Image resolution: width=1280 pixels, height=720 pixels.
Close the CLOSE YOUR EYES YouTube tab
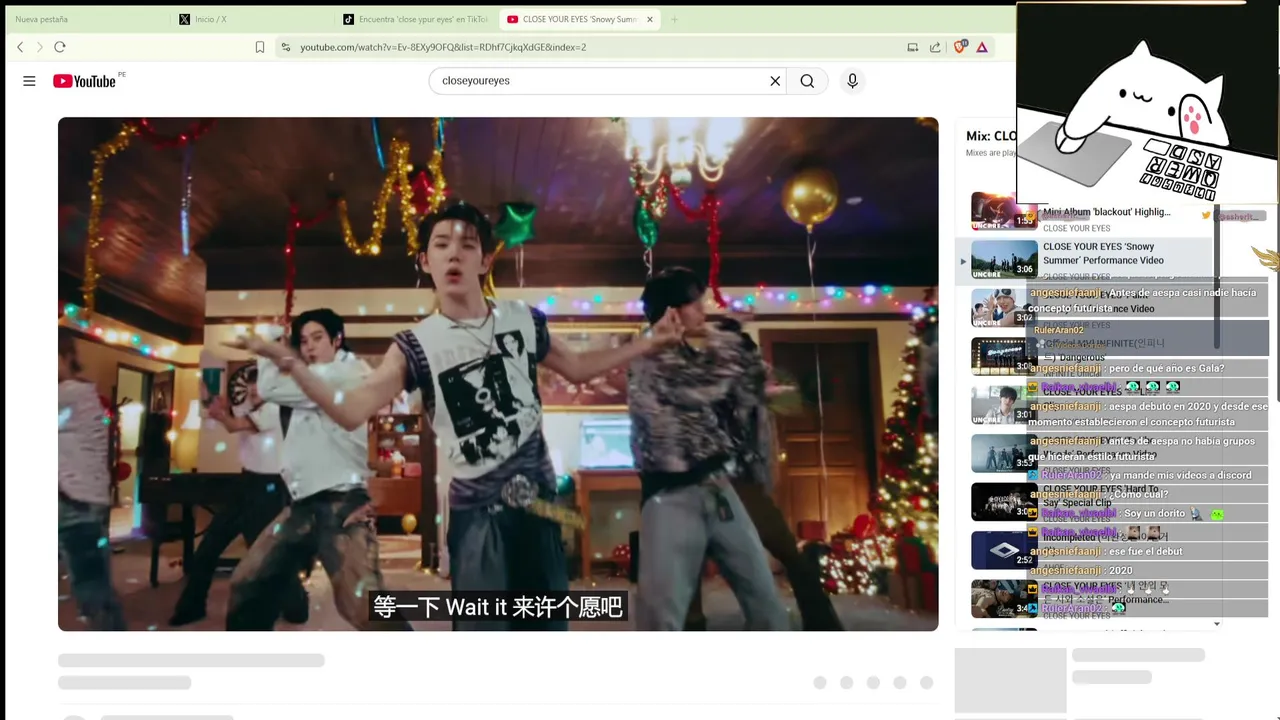(x=650, y=19)
